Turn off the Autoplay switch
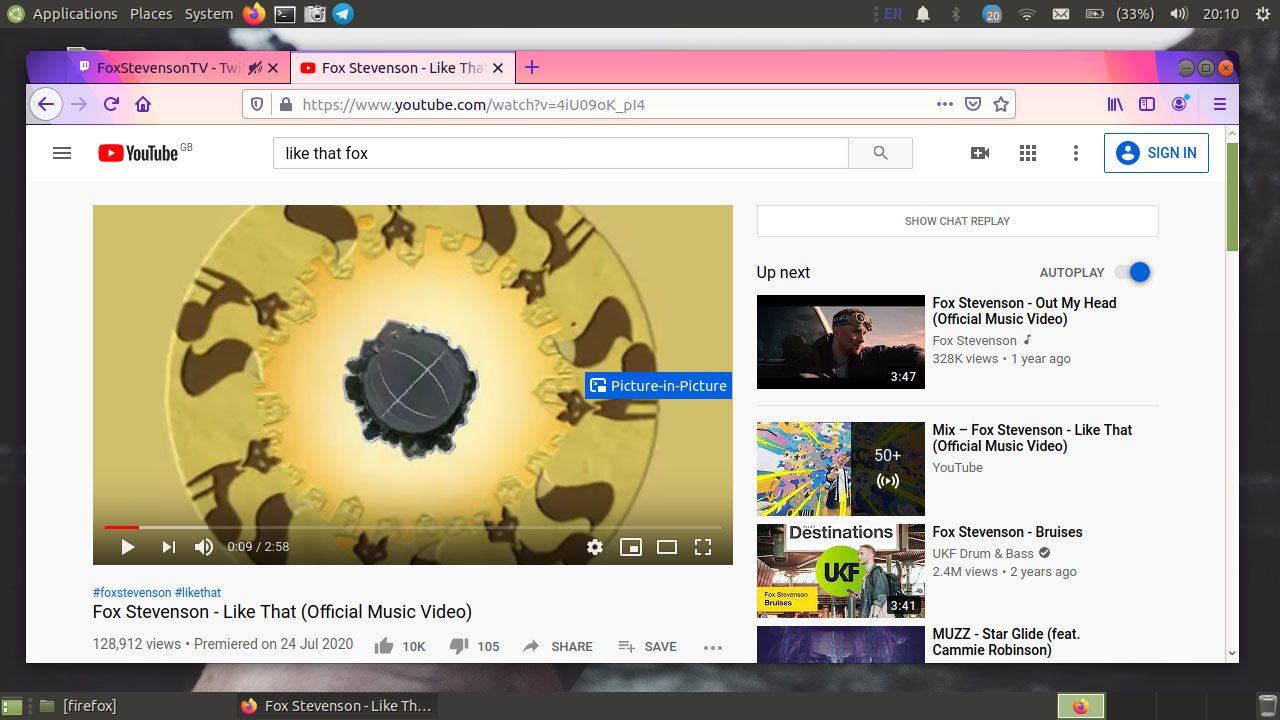 pyautogui.click(x=1133, y=272)
